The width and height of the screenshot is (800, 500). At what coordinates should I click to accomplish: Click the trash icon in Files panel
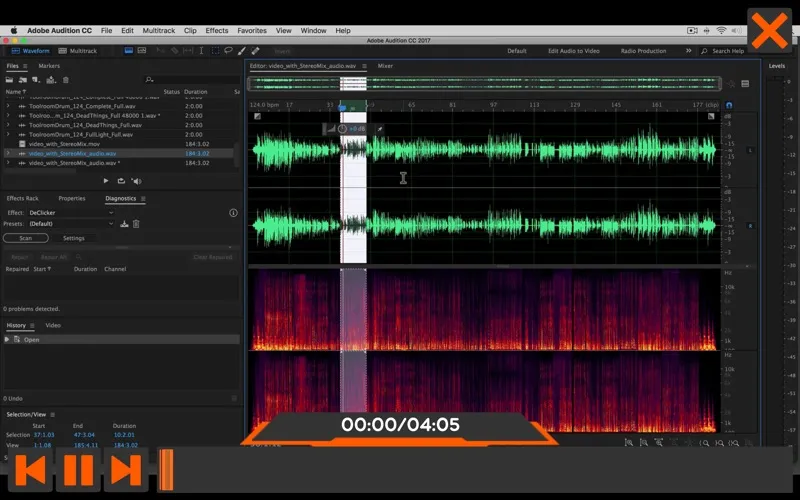65,80
